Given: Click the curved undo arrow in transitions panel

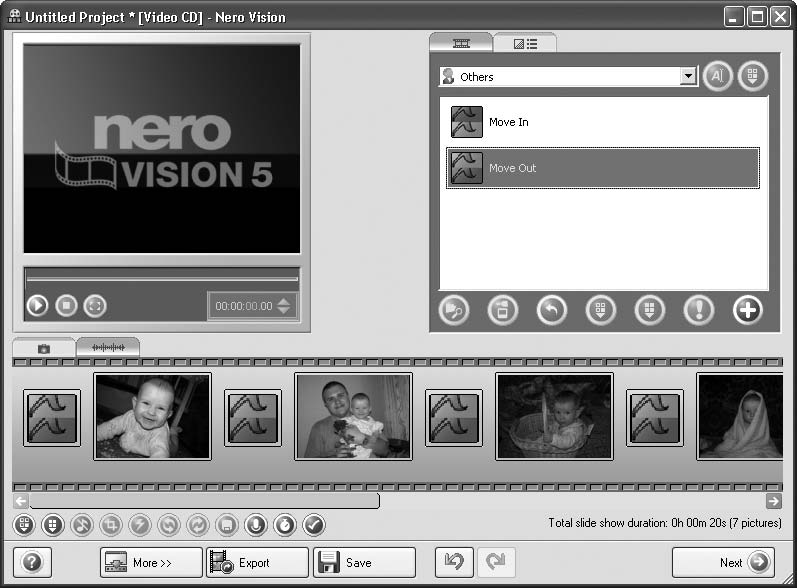Looking at the screenshot, I should pos(551,310).
